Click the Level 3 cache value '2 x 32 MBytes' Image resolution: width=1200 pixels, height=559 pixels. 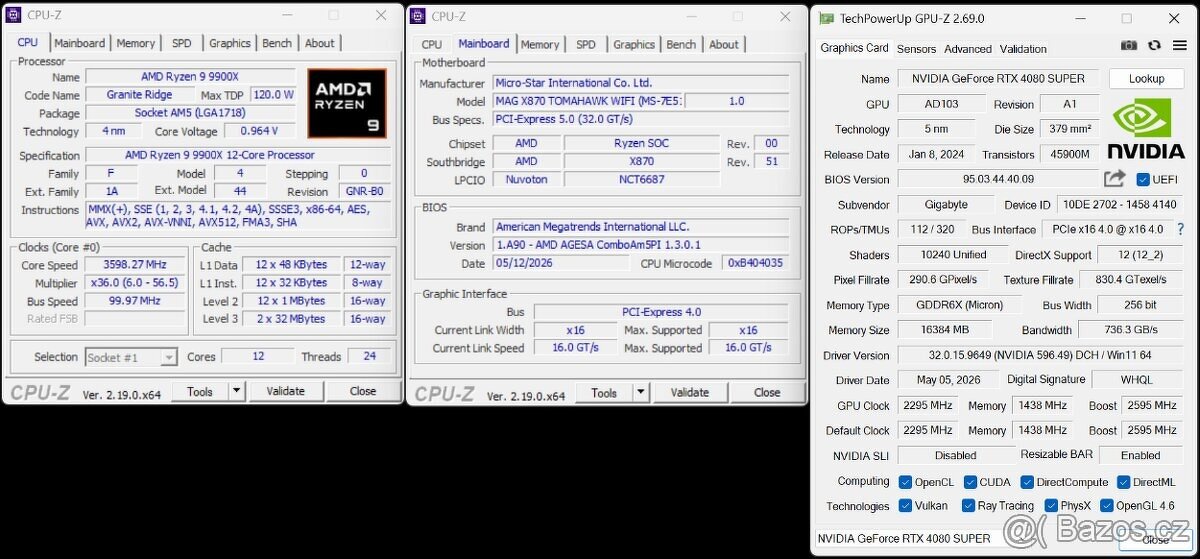291,319
